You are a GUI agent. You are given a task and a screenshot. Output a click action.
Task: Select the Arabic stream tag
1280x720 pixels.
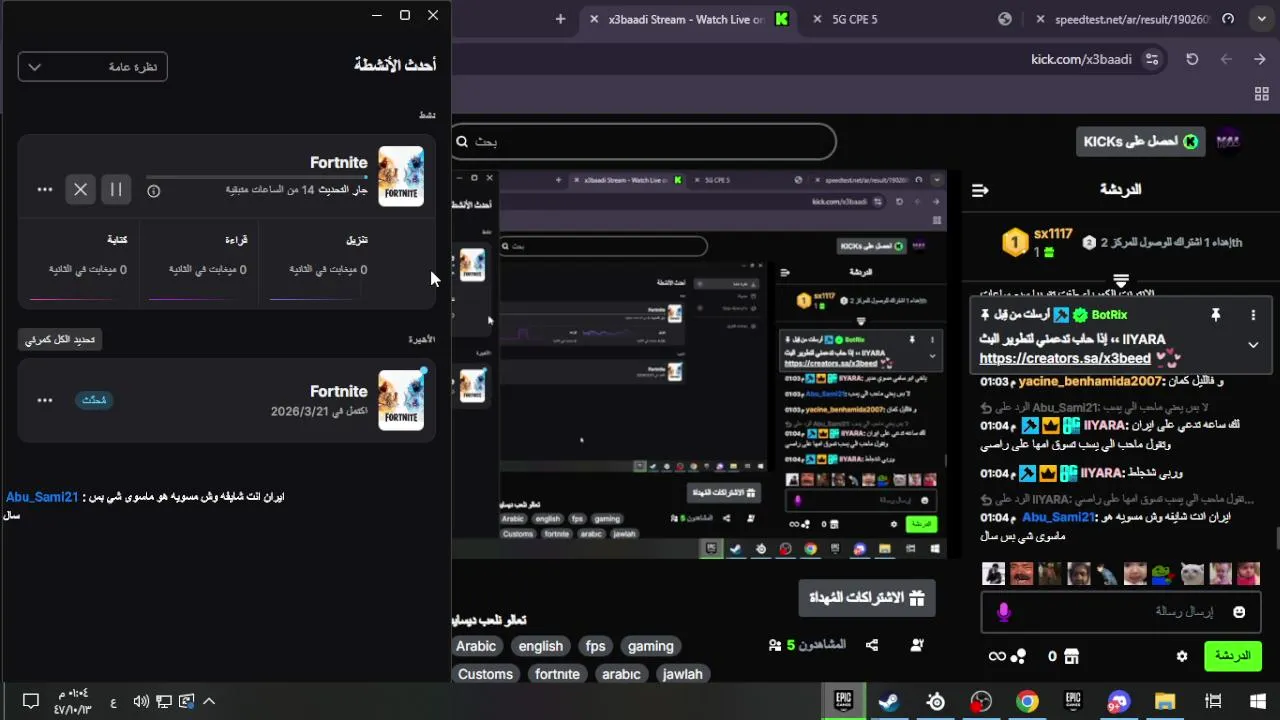[476, 646]
